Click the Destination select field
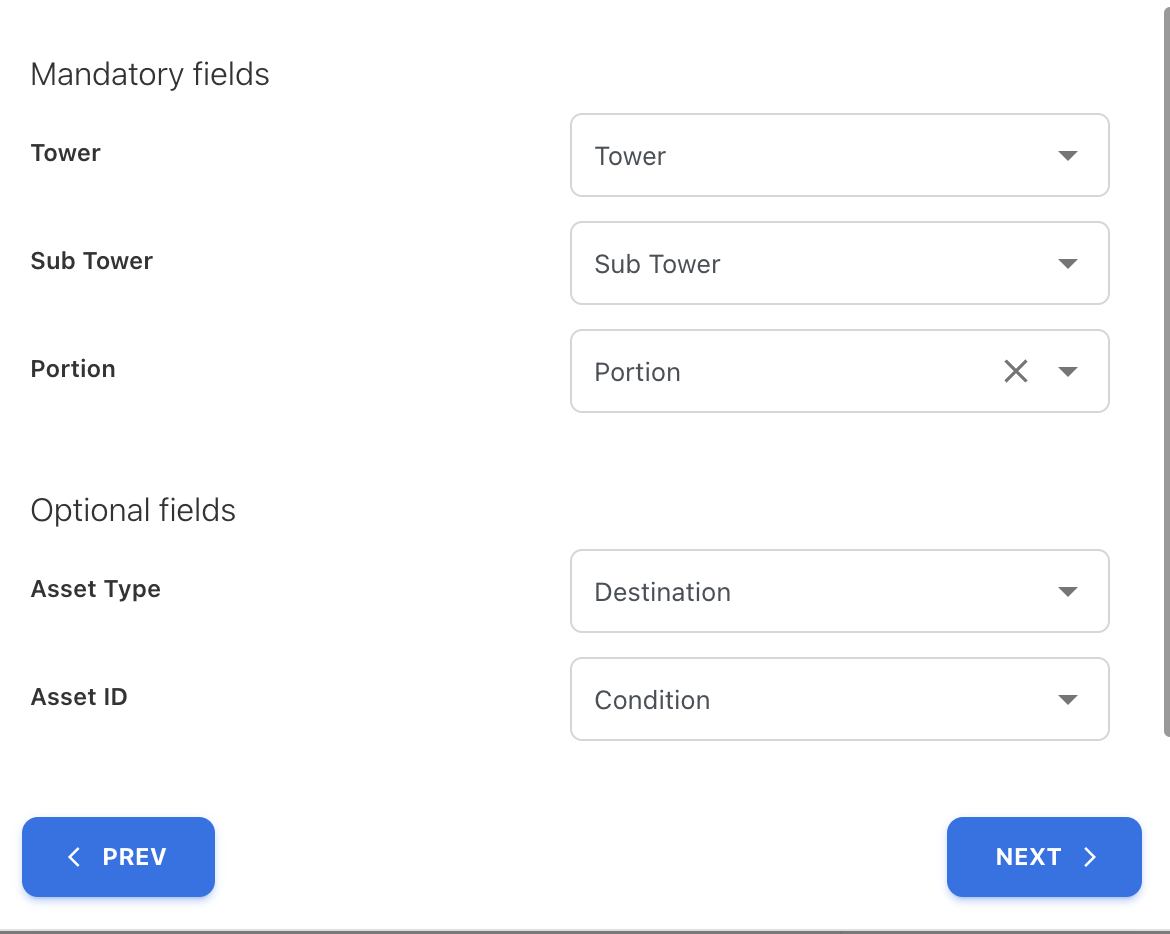 pos(800,592)
